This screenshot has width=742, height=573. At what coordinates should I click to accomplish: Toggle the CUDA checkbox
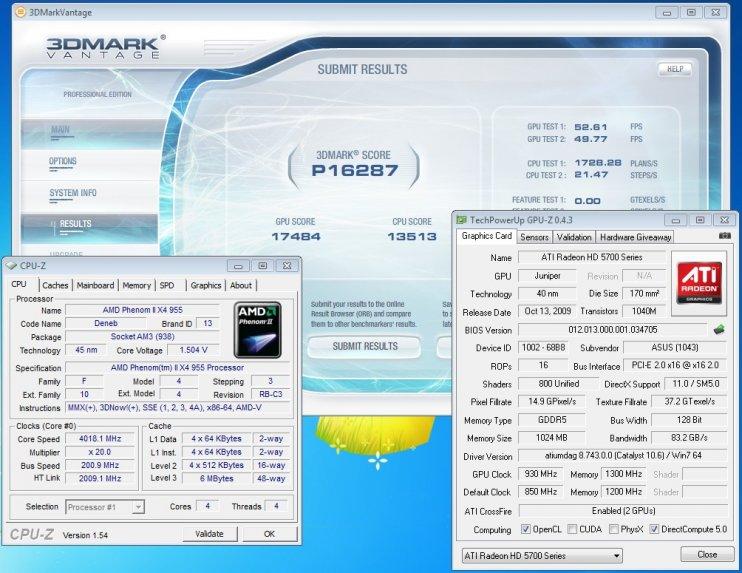click(x=572, y=529)
